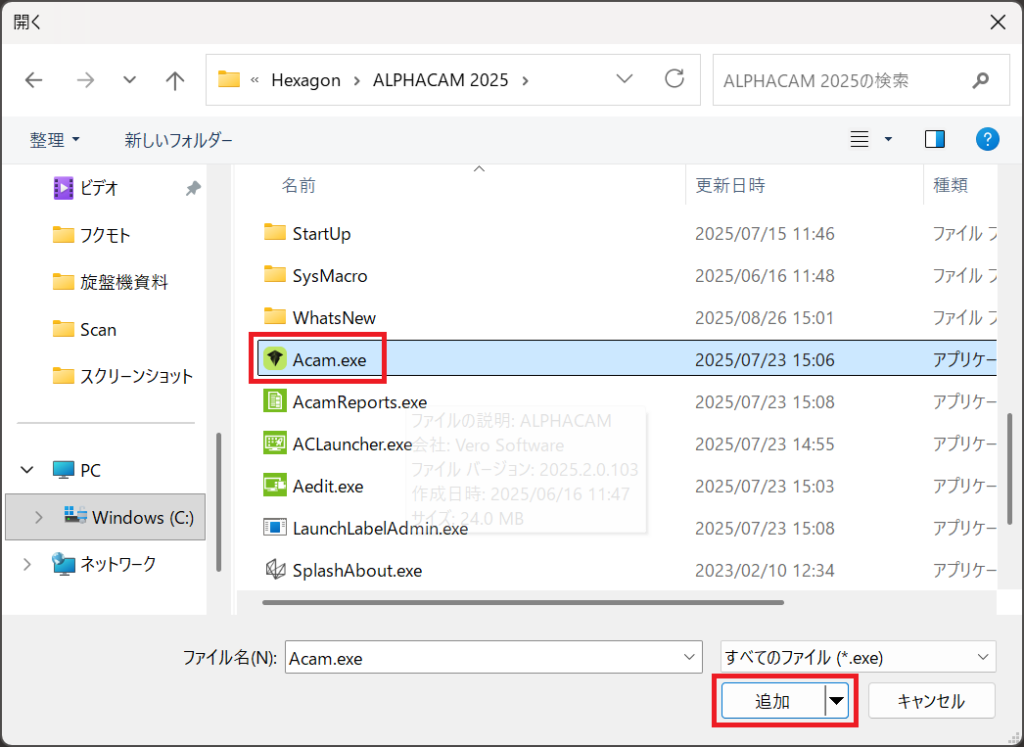Select the SplashAbout.exe file icon
Screen dimensions: 1024x747
[275, 570]
